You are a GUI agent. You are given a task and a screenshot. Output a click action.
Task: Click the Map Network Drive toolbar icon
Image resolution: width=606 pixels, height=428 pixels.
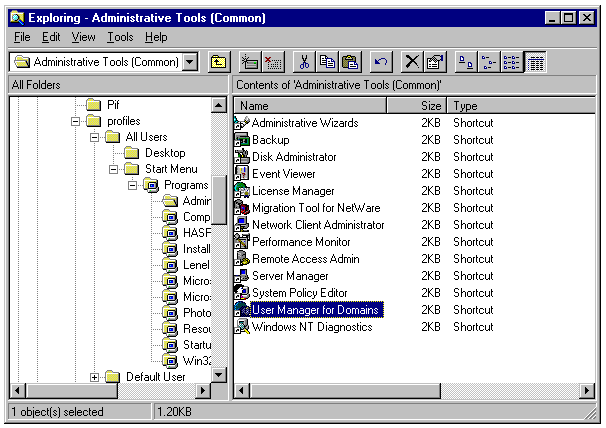250,62
